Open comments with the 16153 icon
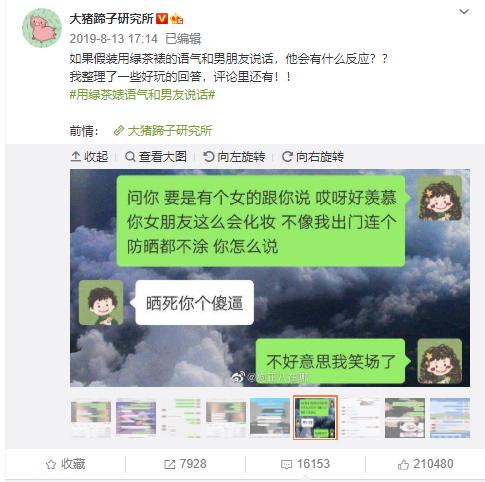This screenshot has width=485, height=482. (x=305, y=464)
